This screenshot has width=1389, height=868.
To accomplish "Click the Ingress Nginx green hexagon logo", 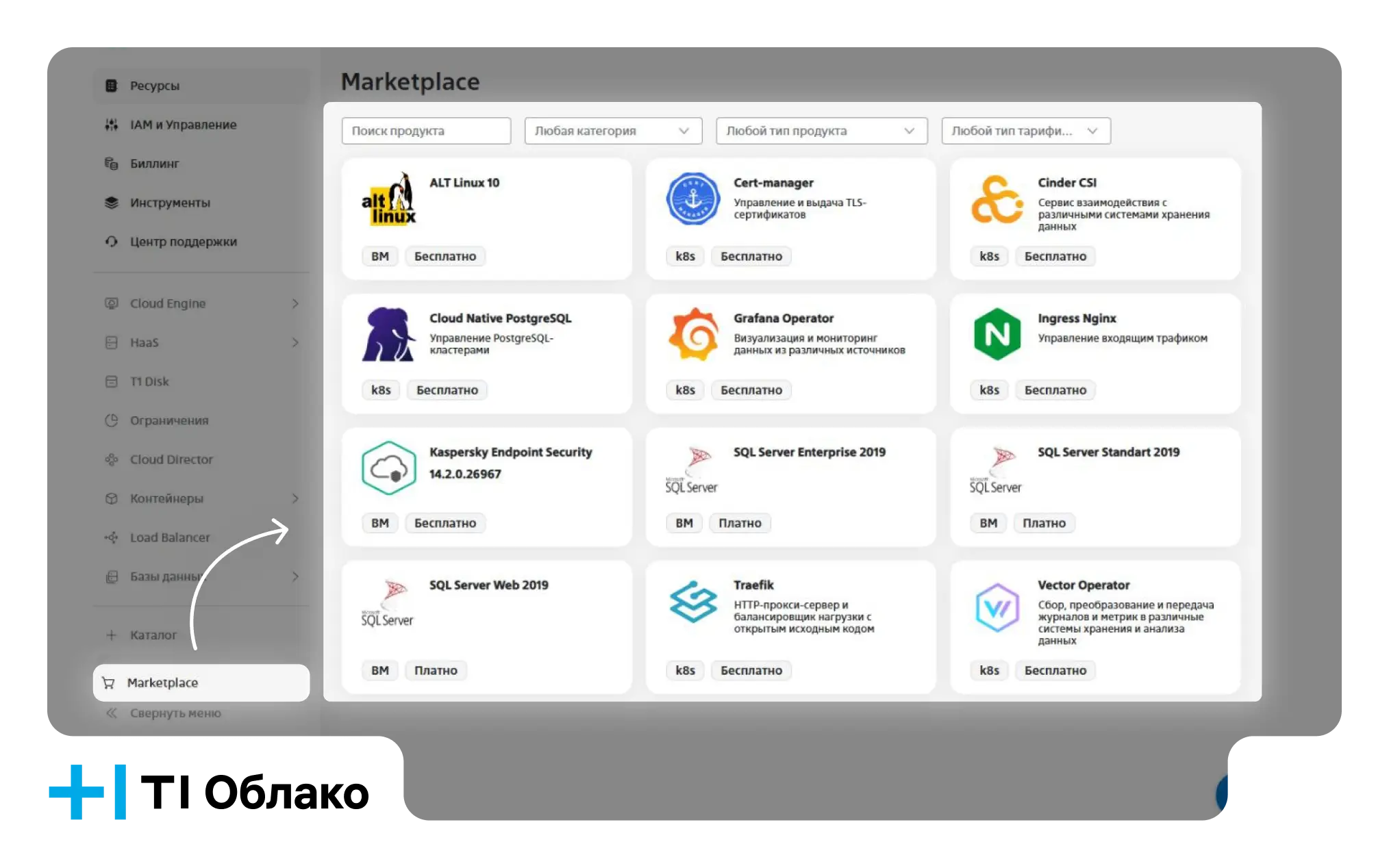I will pos(997,334).
